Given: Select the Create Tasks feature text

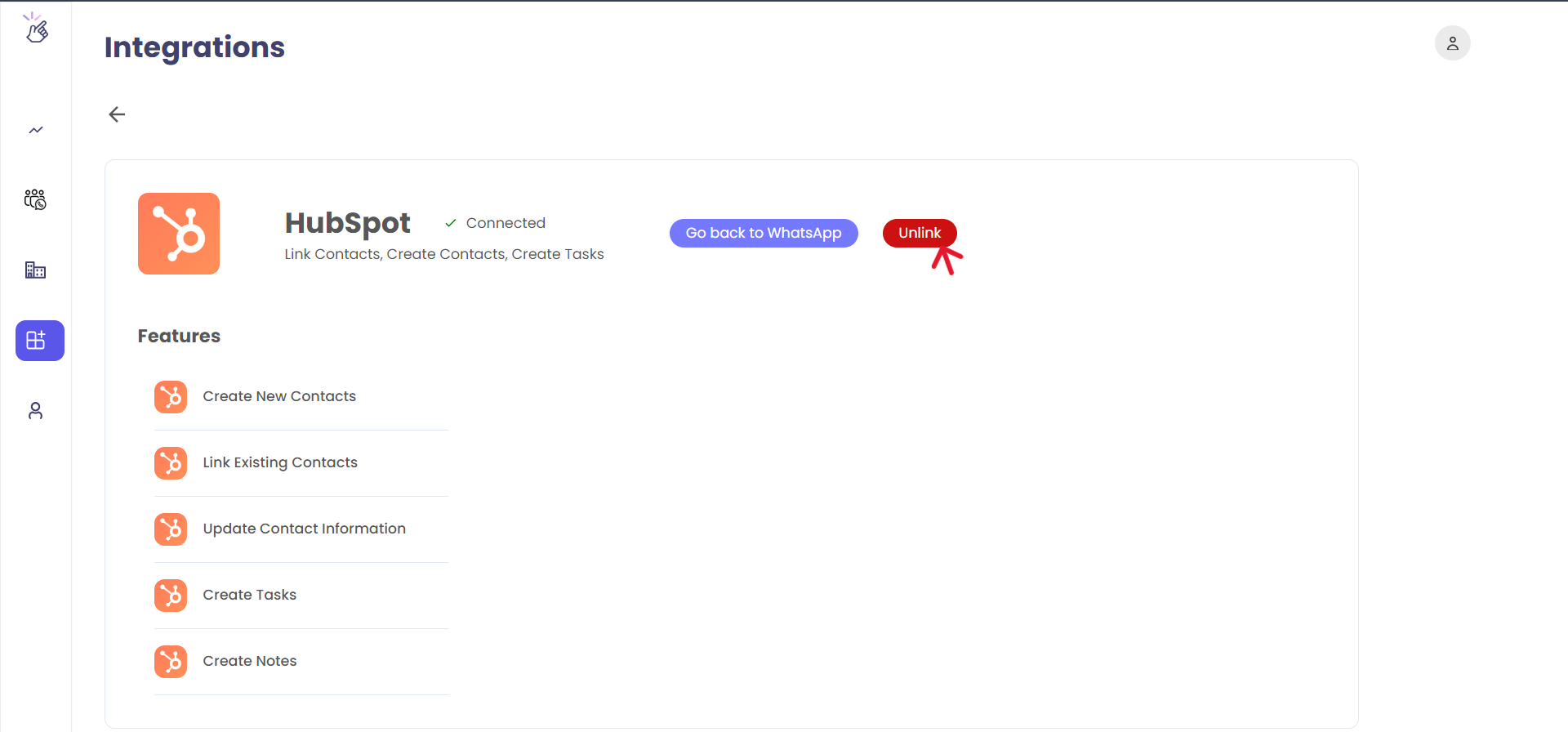Looking at the screenshot, I should click(x=250, y=595).
